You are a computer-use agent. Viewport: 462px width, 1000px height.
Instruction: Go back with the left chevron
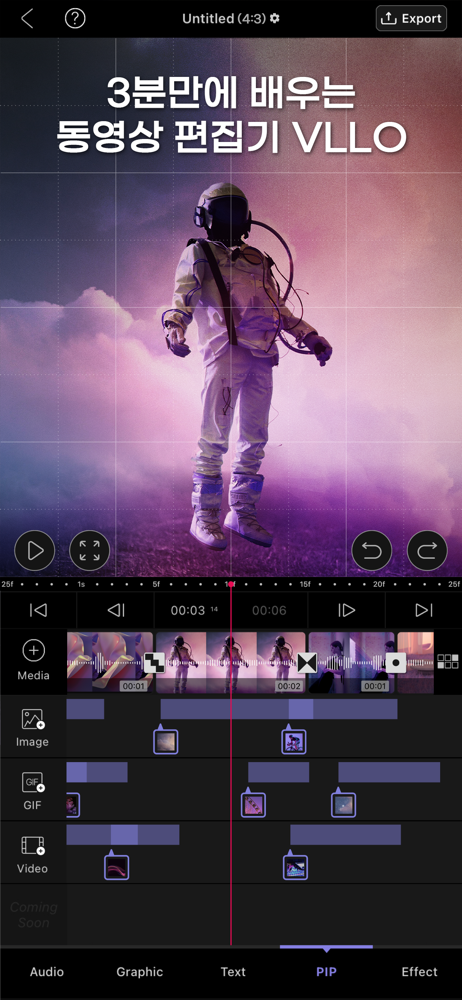[x=27, y=18]
